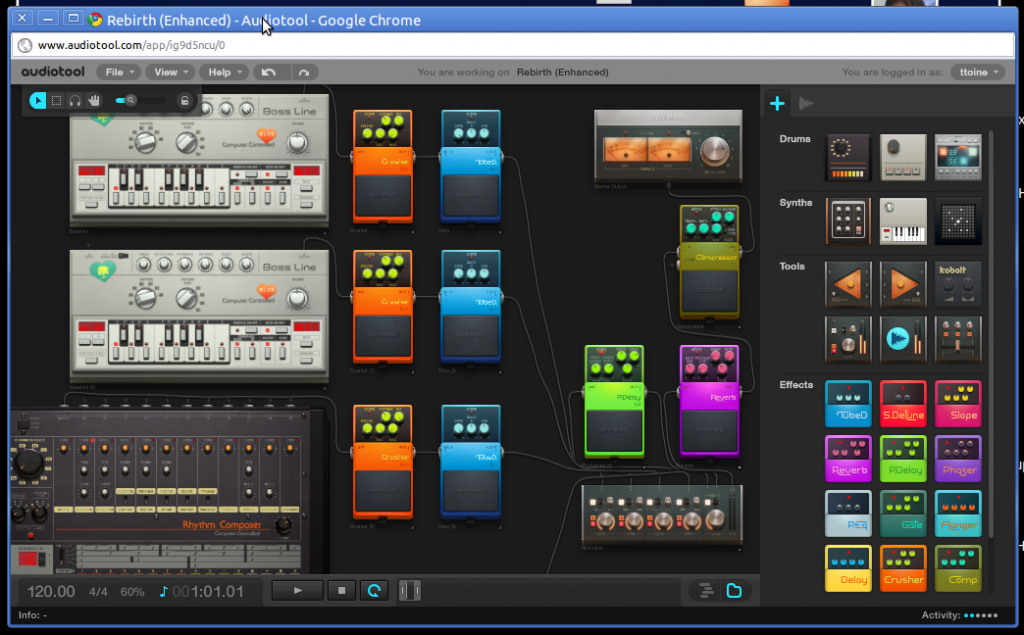Image resolution: width=1024 pixels, height=635 pixels.
Task: Add the PEQ effect pedal
Action: pos(848,513)
